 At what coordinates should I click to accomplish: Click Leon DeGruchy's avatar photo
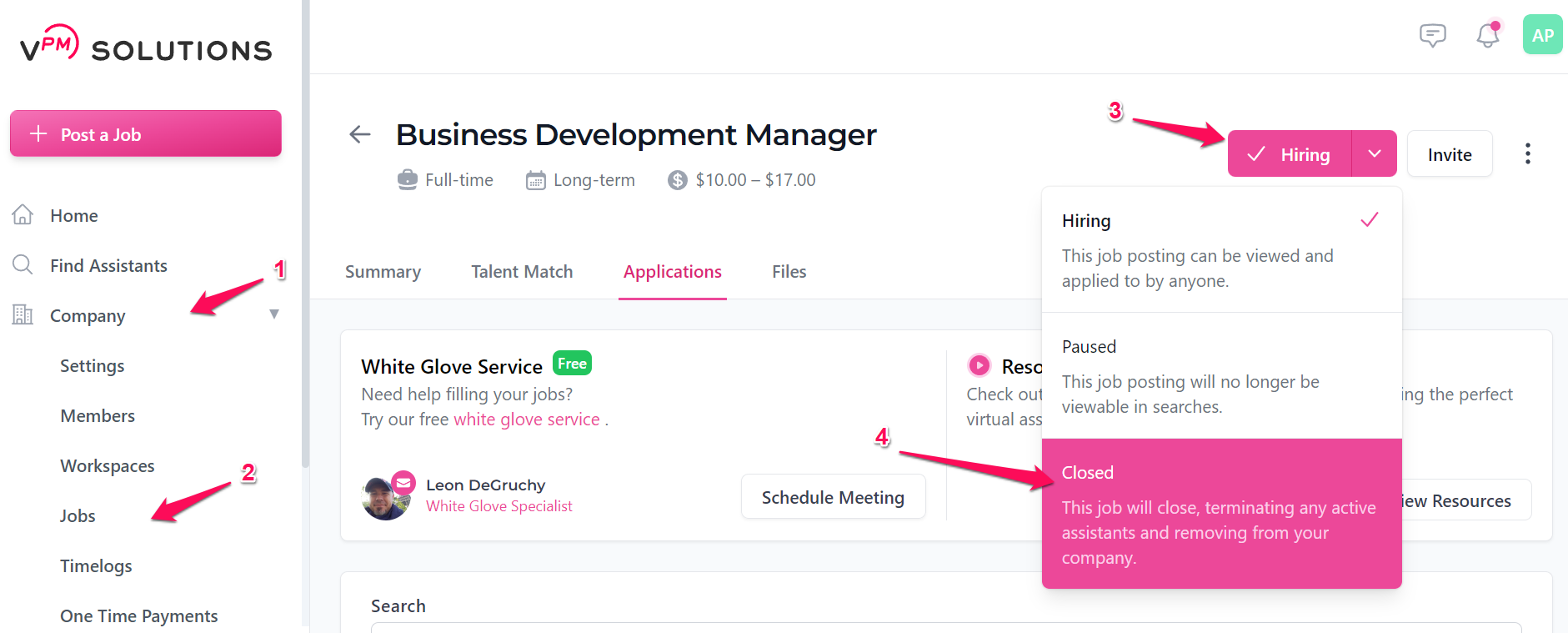pyautogui.click(x=386, y=496)
